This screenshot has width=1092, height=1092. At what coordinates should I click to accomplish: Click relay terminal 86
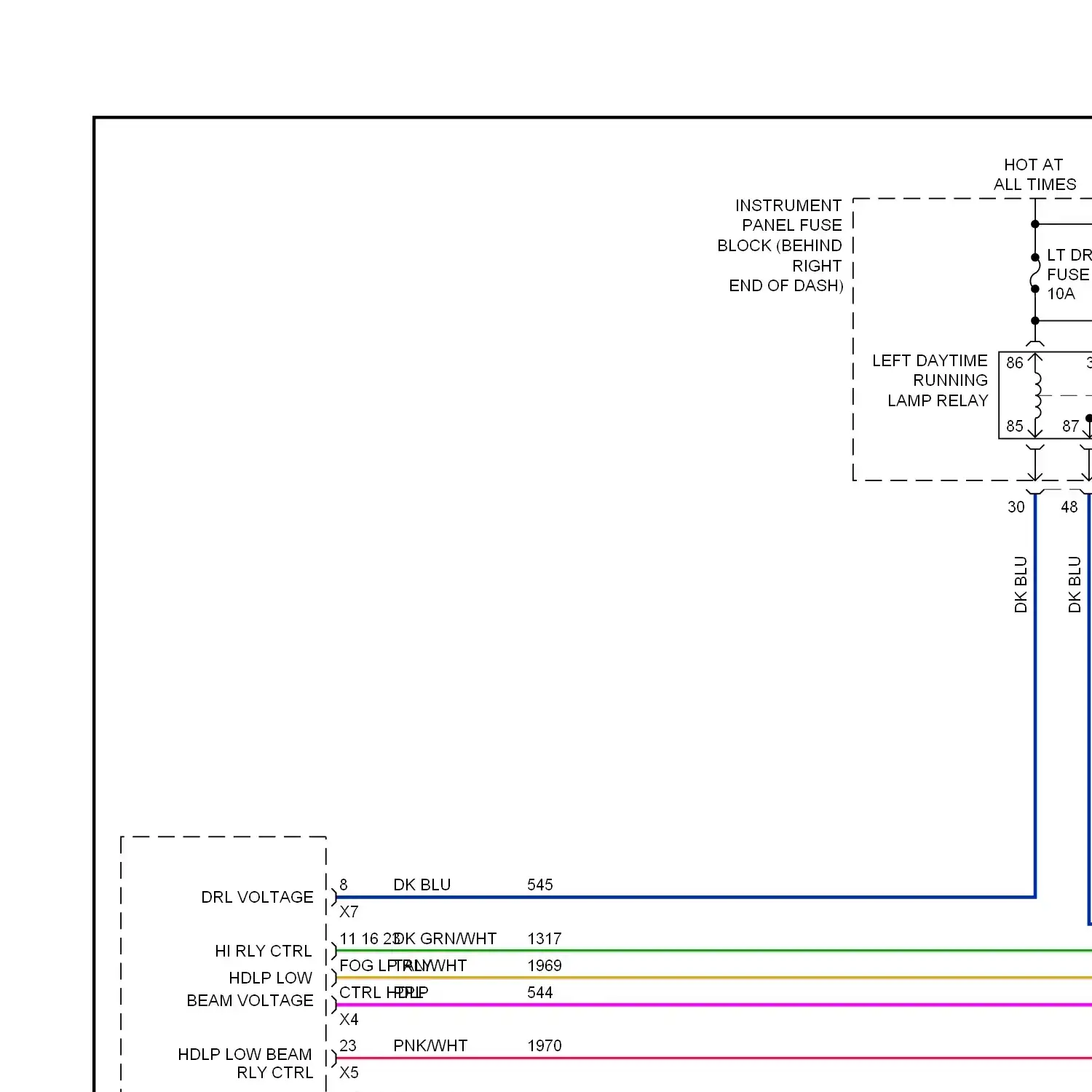tap(1015, 363)
